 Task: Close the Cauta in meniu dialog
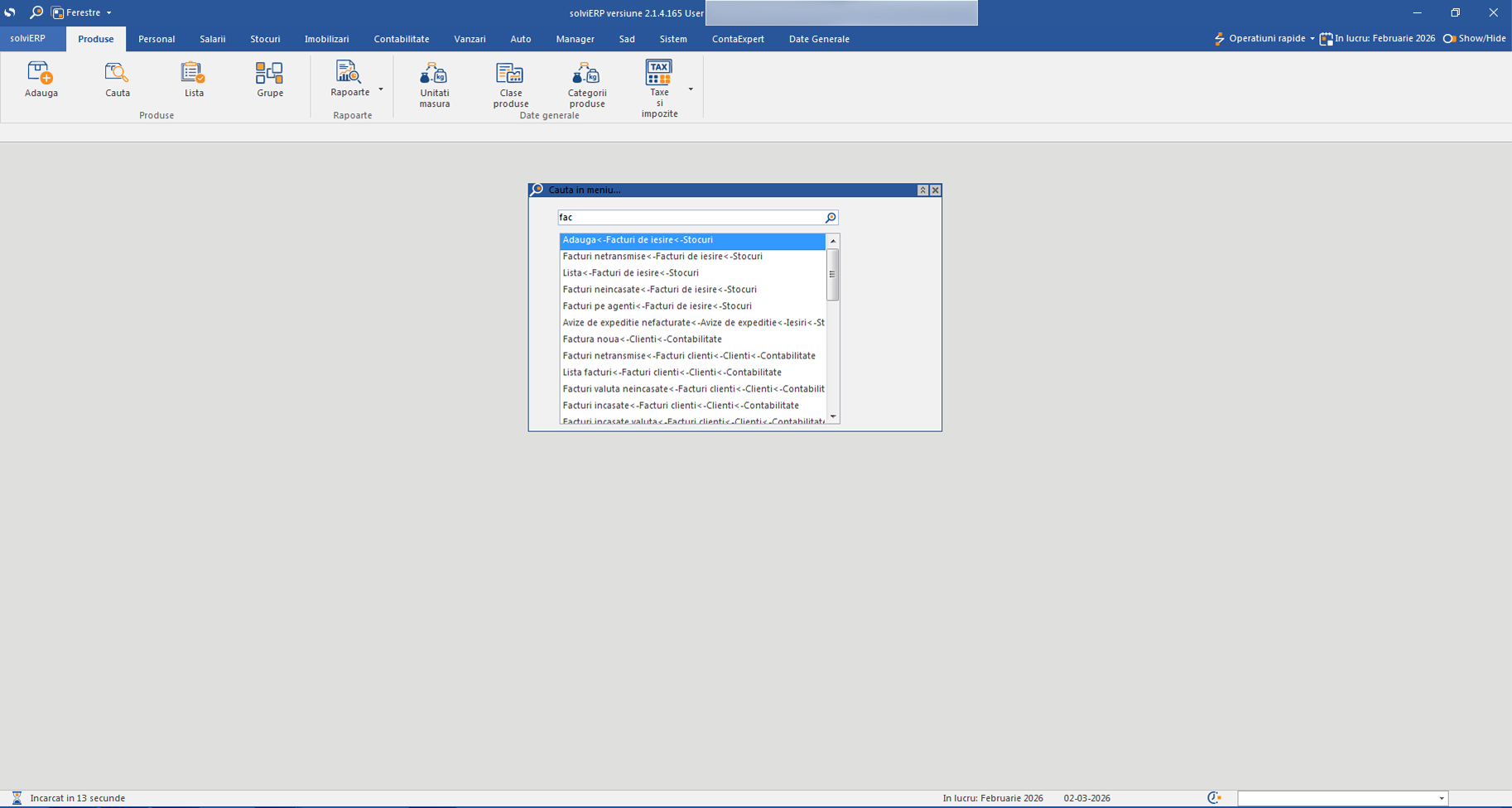point(935,190)
